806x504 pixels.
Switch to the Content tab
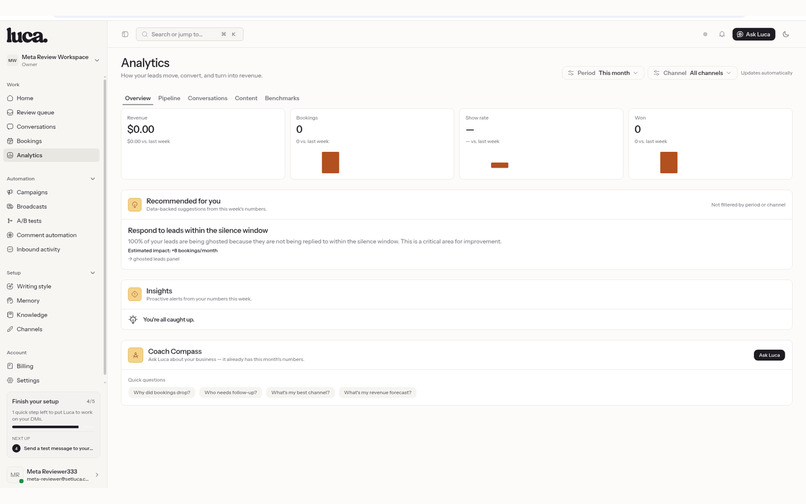coord(246,98)
